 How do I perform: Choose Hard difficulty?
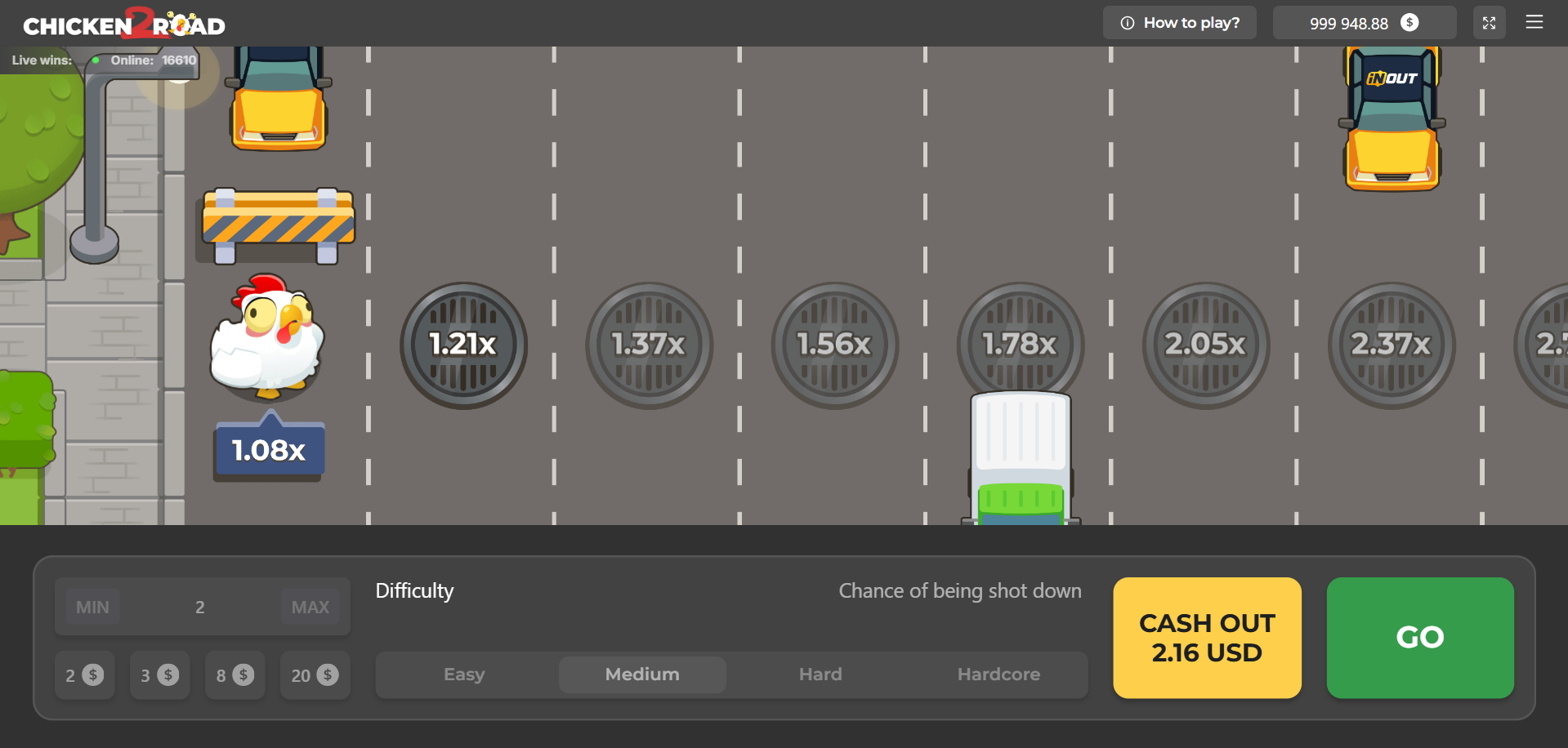pos(820,675)
